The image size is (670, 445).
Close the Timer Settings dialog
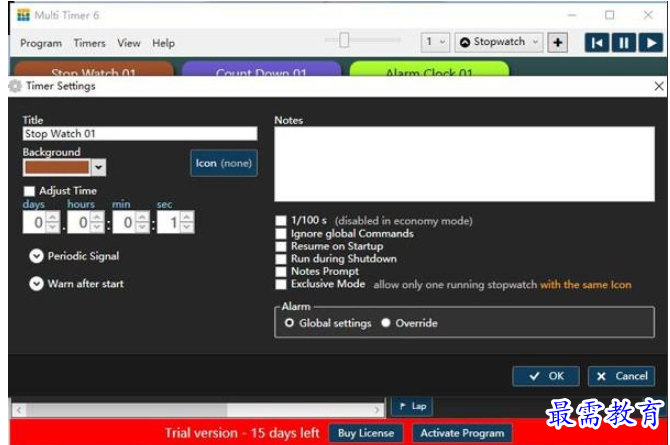(659, 86)
